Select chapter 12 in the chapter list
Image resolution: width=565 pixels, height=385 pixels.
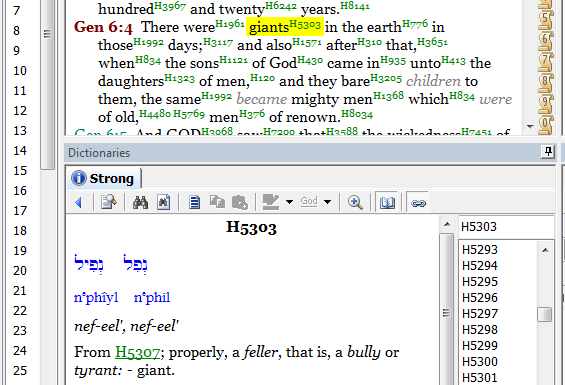click(20, 111)
